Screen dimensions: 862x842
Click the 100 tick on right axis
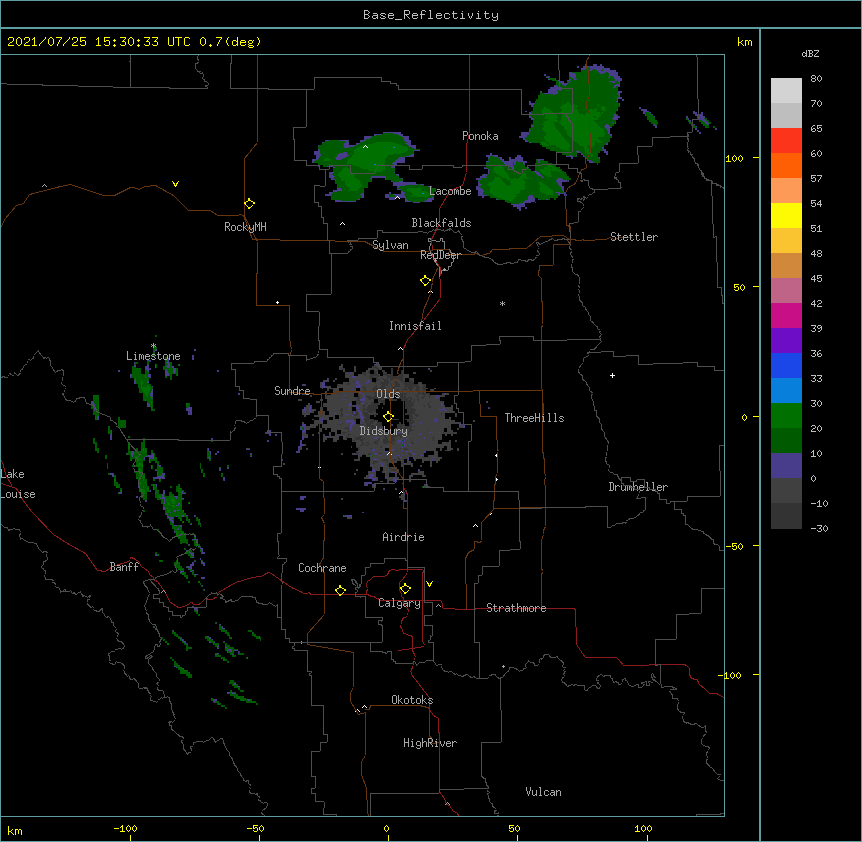pos(734,158)
